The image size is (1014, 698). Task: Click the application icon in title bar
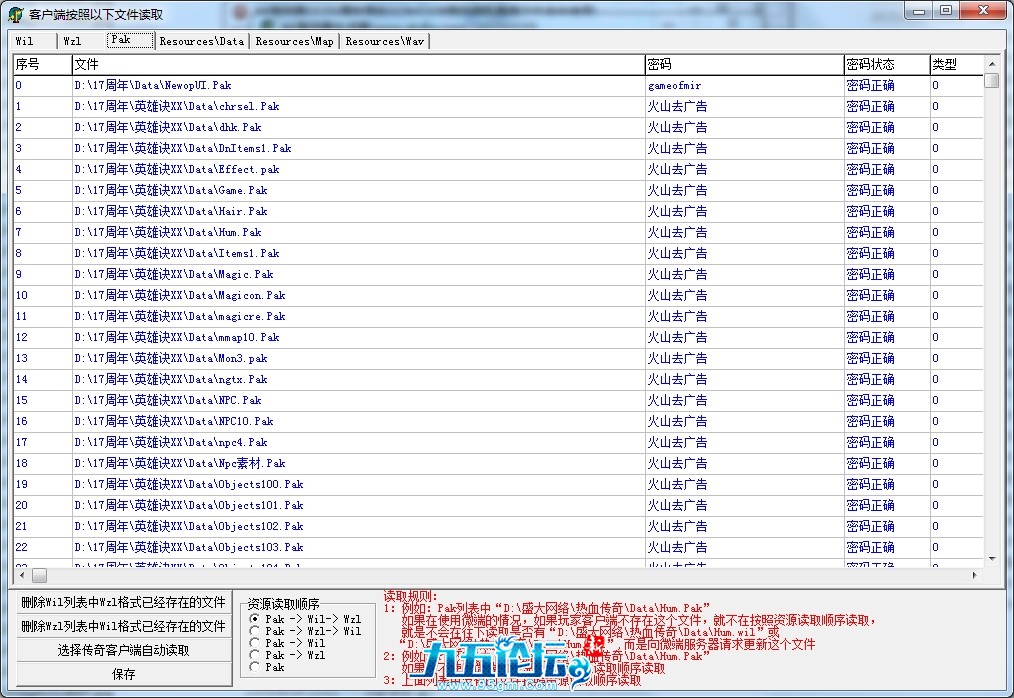click(x=15, y=14)
